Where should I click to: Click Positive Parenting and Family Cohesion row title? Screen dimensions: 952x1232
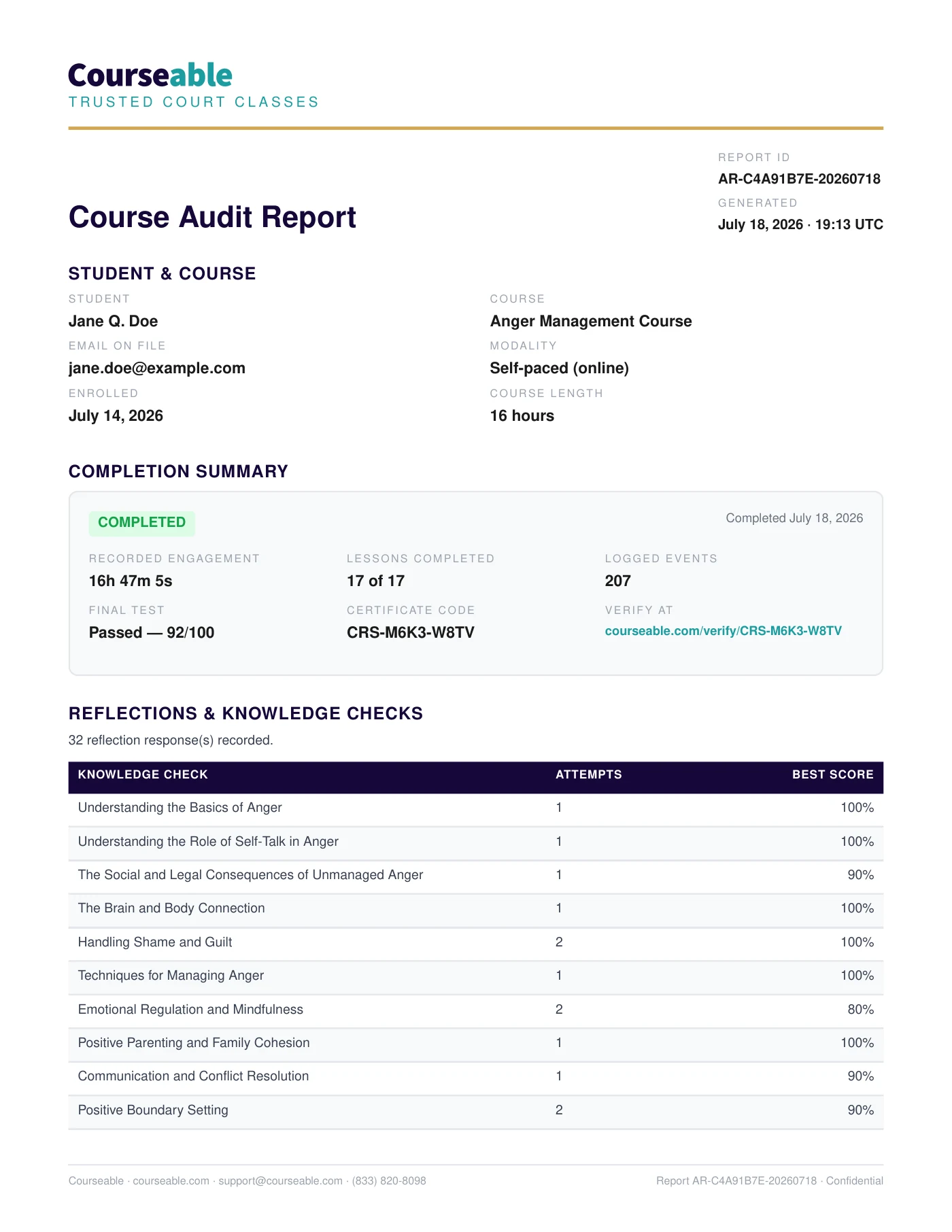(194, 1043)
